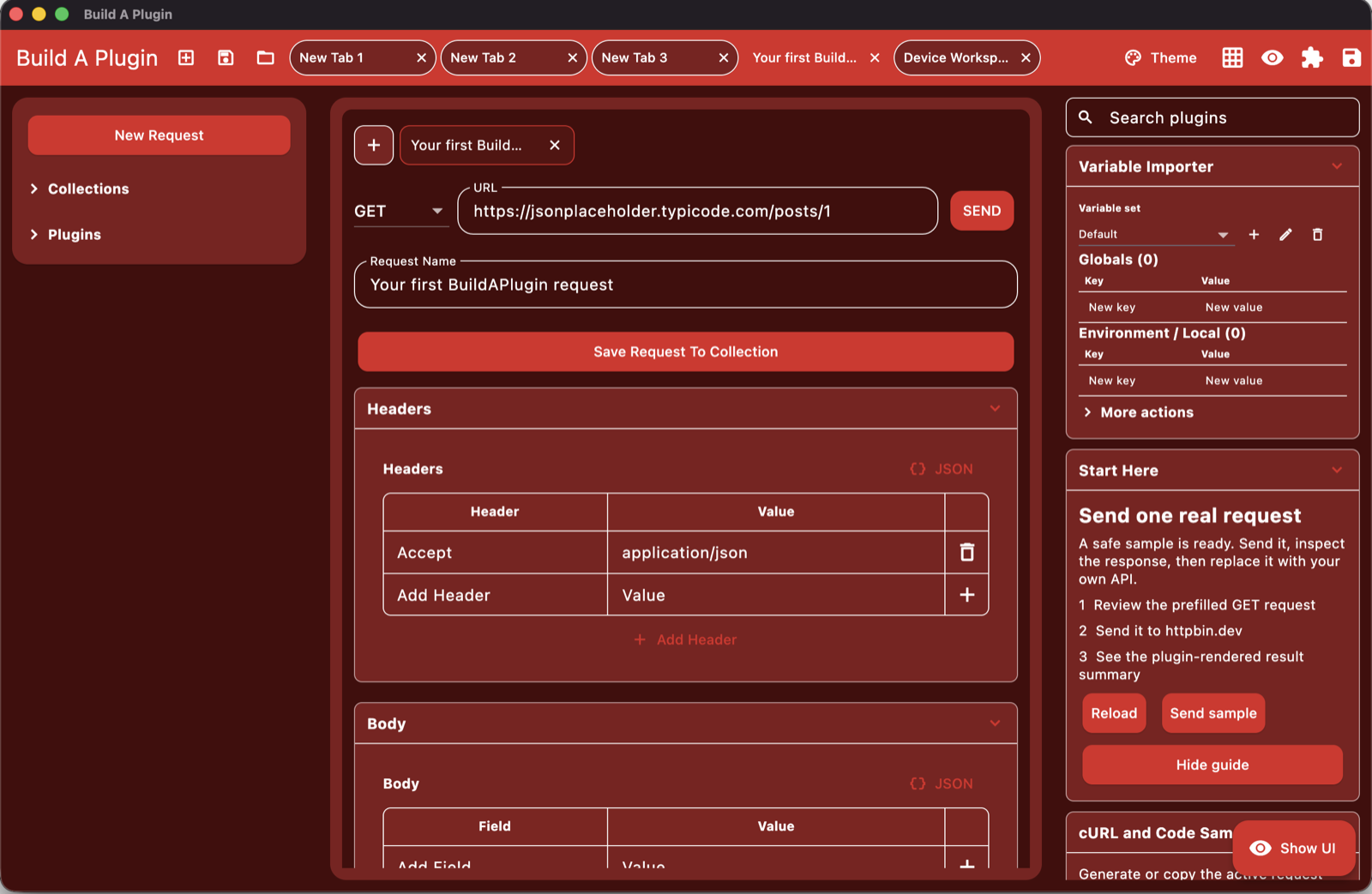
Task: Click the Show UI floating button
Action: [x=1294, y=848]
